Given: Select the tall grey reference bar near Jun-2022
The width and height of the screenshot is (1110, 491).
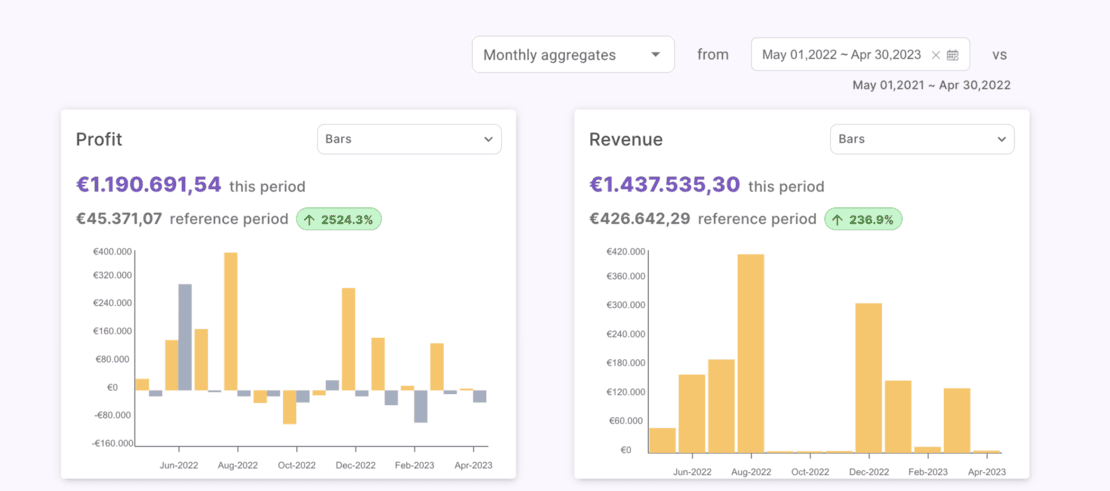Looking at the screenshot, I should pyautogui.click(x=185, y=337).
